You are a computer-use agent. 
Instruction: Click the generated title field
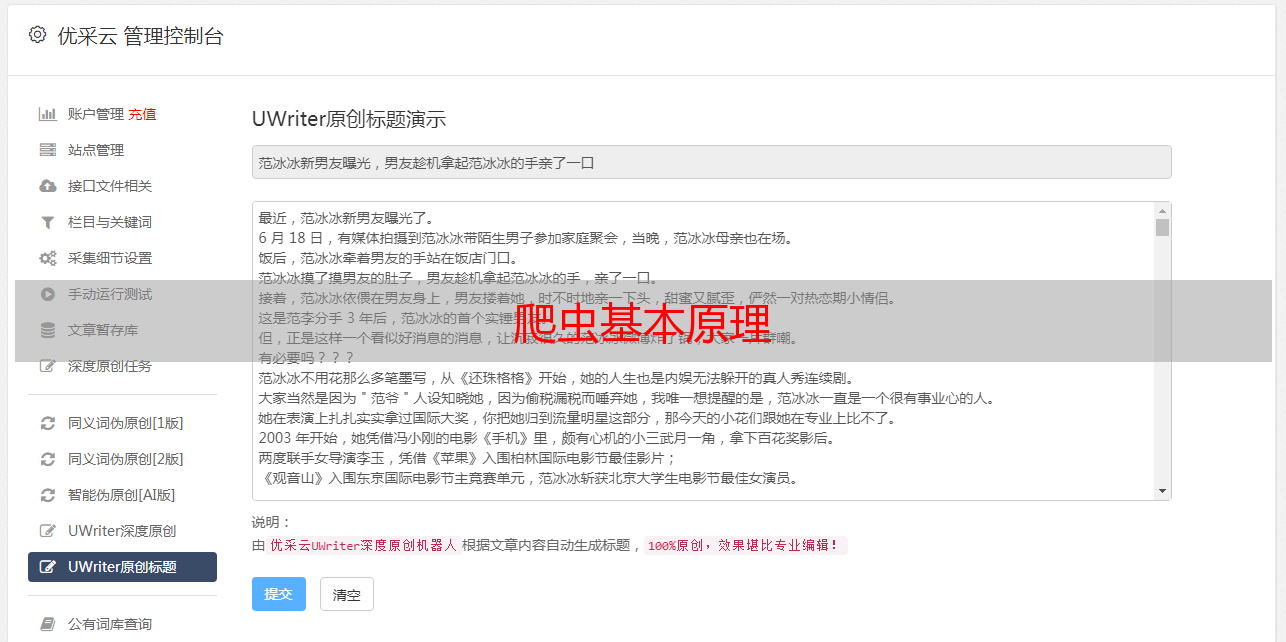coord(711,162)
